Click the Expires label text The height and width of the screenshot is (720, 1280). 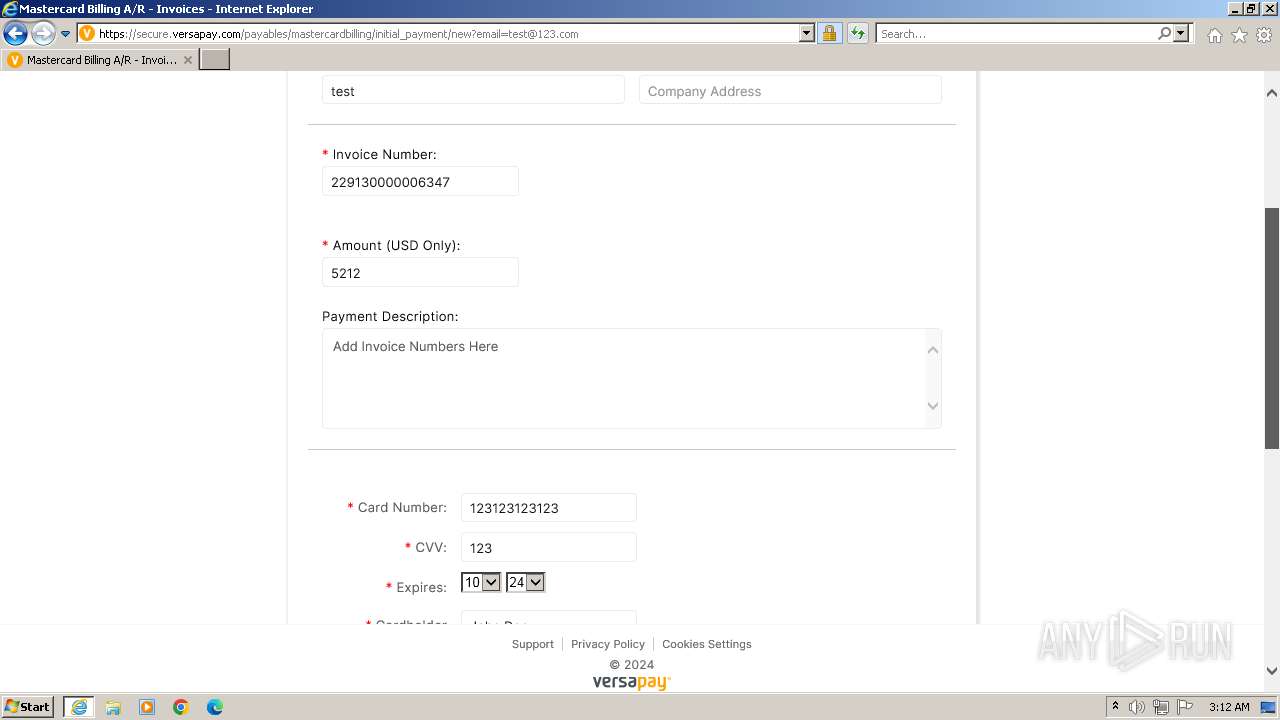click(421, 587)
